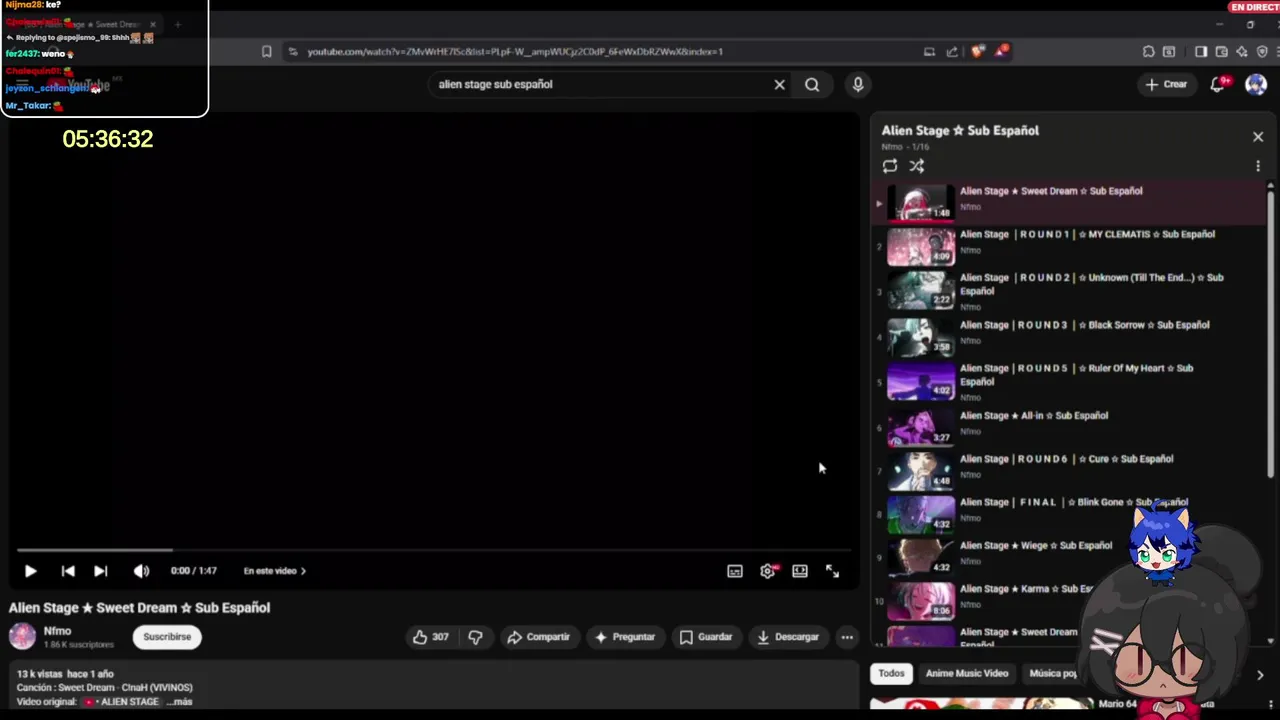Viewport: 1280px width, 720px height.
Task: Toggle playlist loop
Action: tap(890, 166)
